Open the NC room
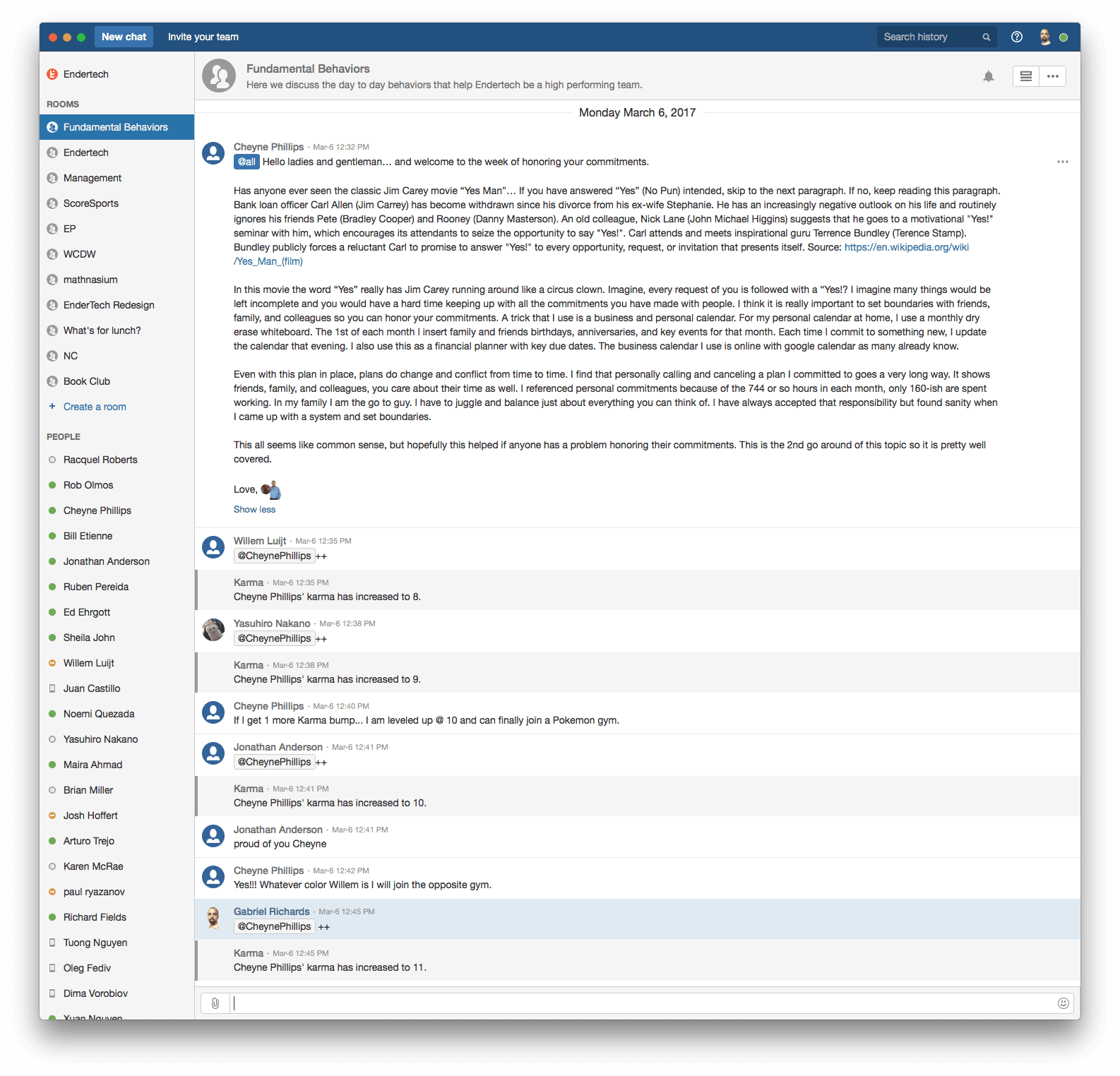1120x1076 pixels. pos(117,356)
